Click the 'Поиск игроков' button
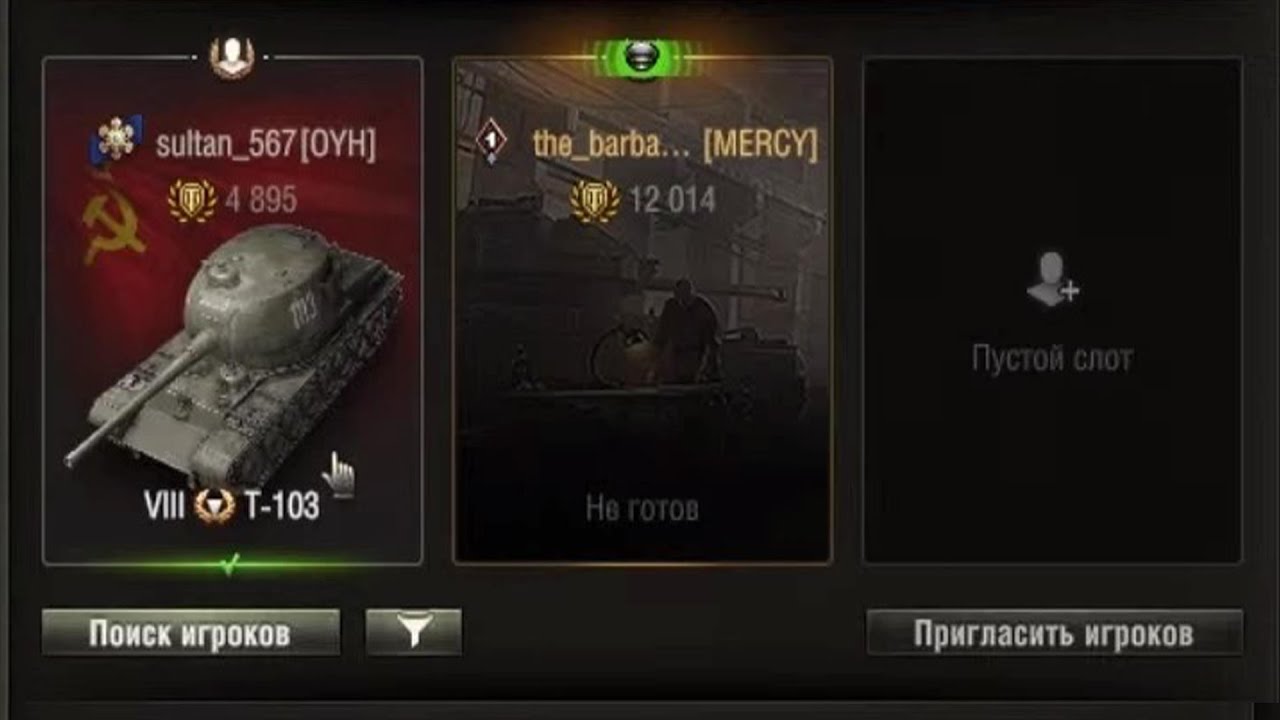The height and width of the screenshot is (720, 1280). pos(191,633)
